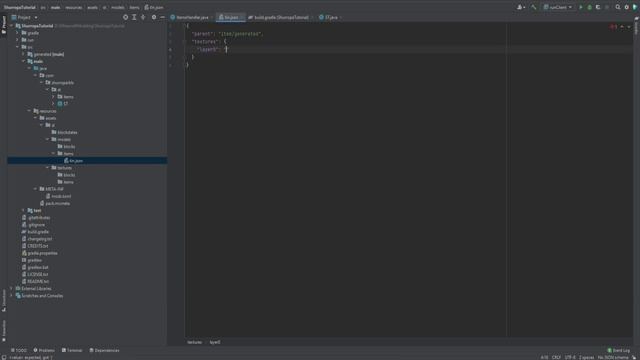Open the runClient run configuration dropdown
Image resolution: width=640 pixels, height=360 pixels.
558,7
